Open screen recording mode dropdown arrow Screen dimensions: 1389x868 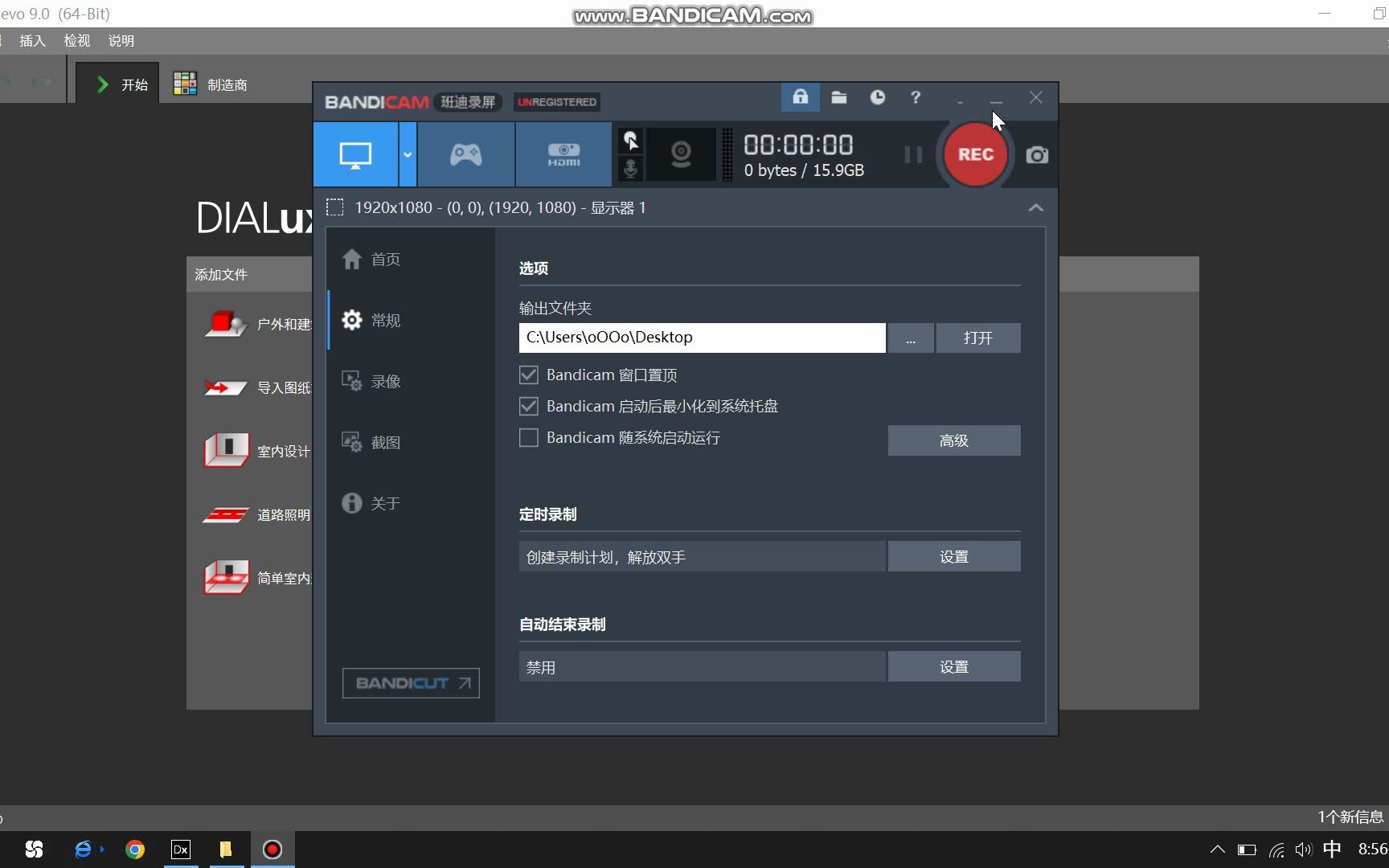tap(408, 154)
